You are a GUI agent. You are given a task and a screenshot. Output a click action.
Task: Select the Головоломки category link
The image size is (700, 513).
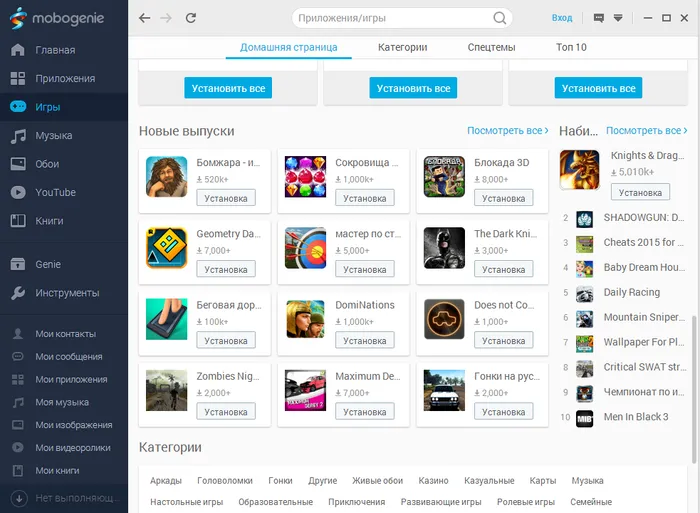click(225, 481)
